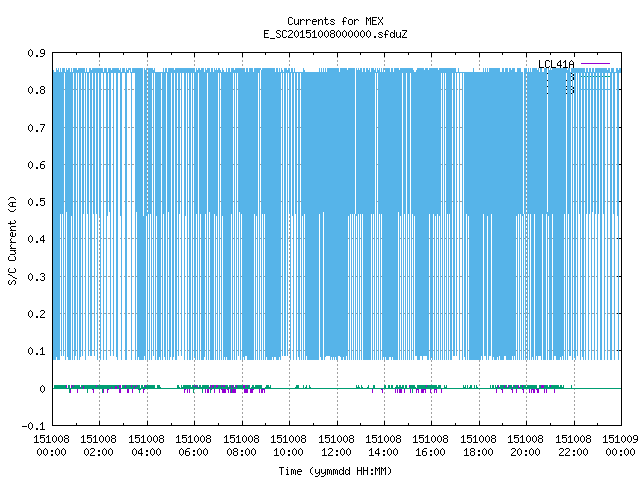Click the x-axis time label "18:00"
Screen dimensions: 640x480
(x=478, y=452)
